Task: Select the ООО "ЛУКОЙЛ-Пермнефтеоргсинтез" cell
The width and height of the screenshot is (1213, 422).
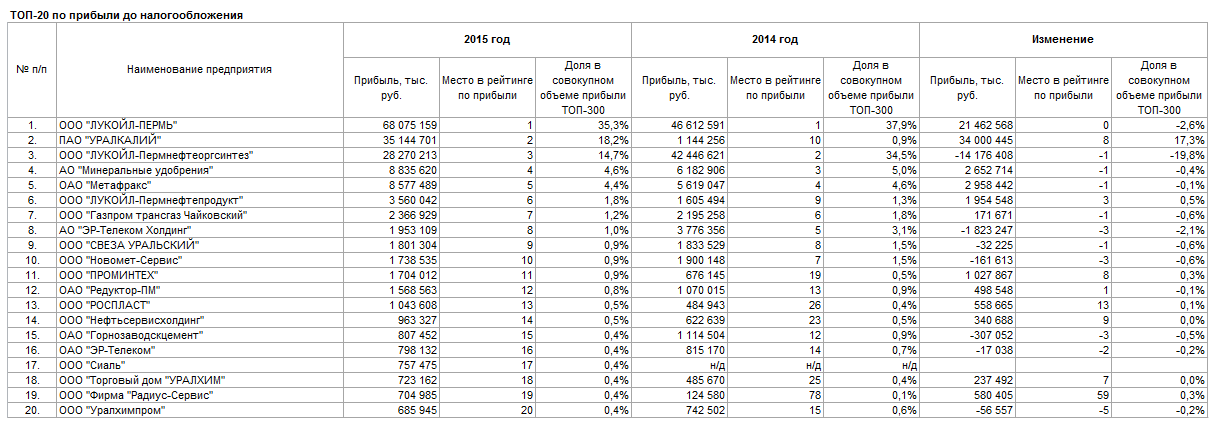Action: click(x=155, y=155)
